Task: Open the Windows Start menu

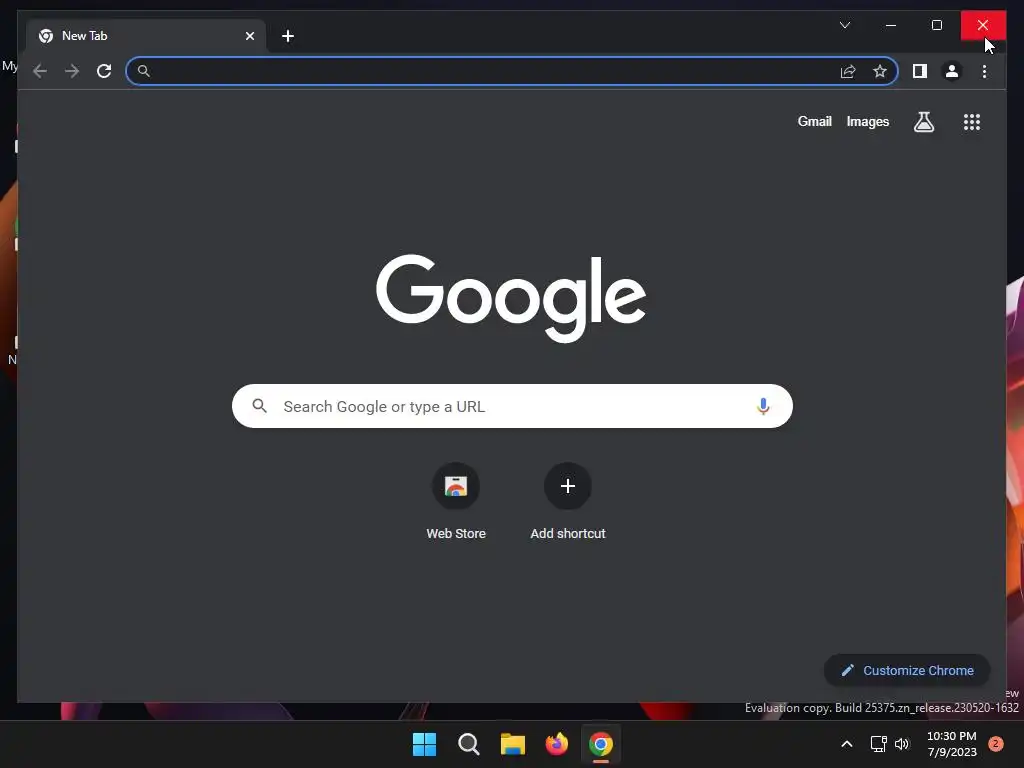Action: [x=424, y=744]
